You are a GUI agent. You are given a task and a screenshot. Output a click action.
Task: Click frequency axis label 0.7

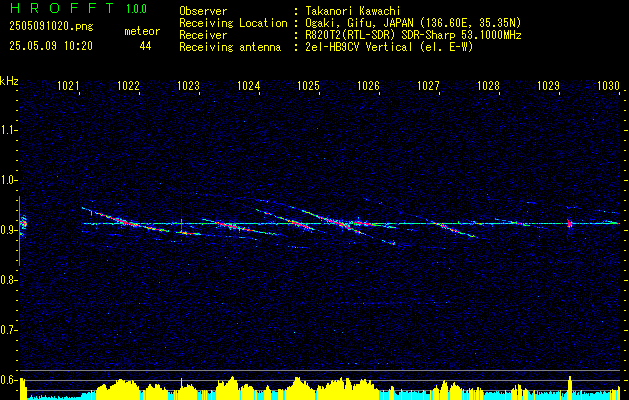(x=8, y=330)
